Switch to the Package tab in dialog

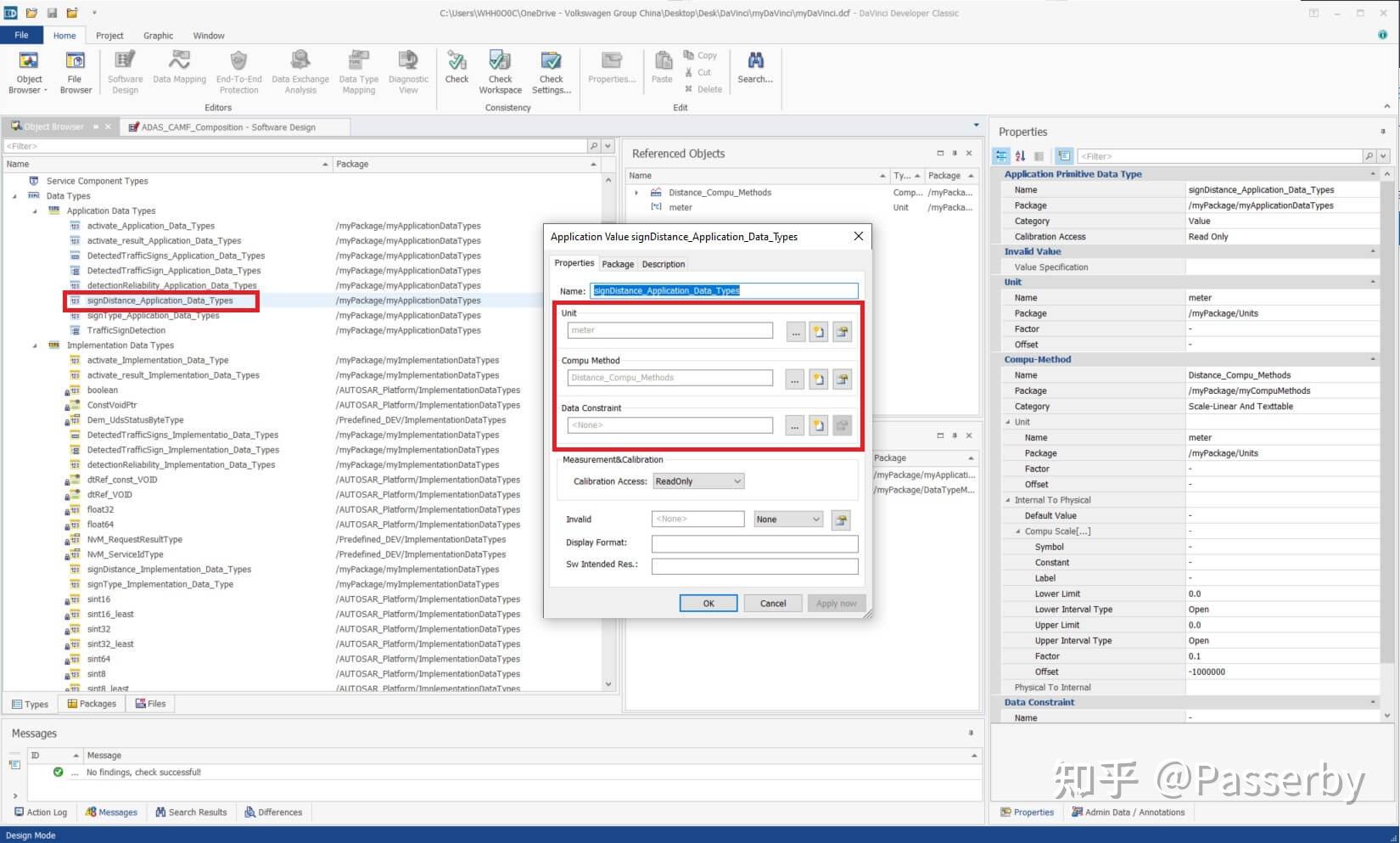[x=618, y=264]
